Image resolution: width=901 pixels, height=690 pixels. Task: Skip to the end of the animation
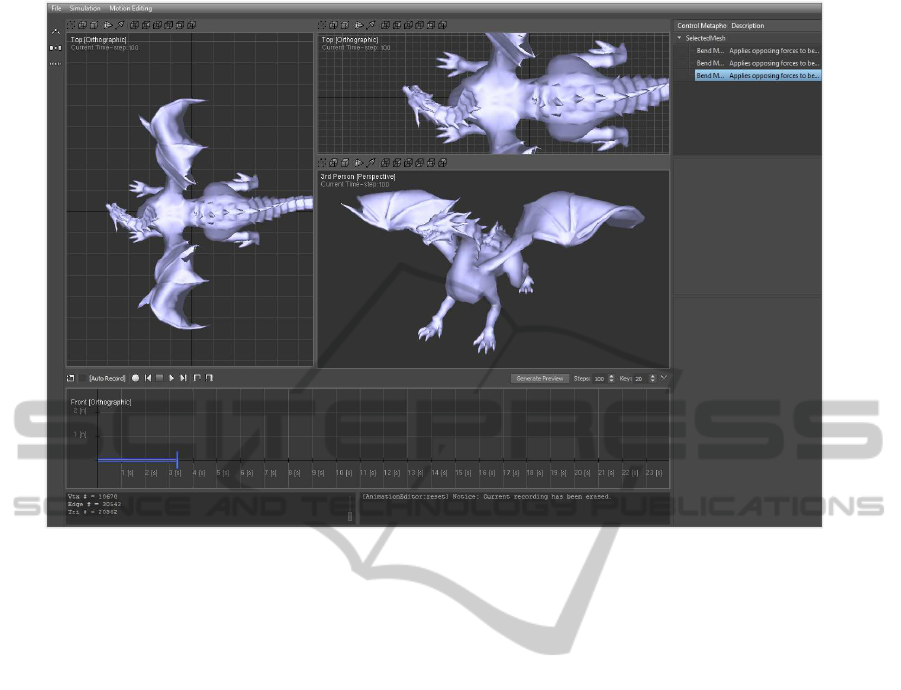184,379
